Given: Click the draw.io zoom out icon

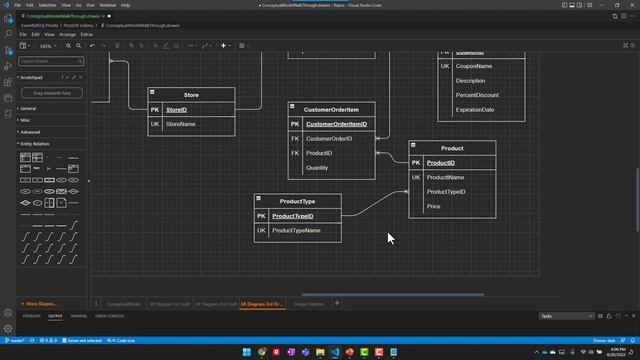Looking at the screenshot, I should (x=78, y=46).
